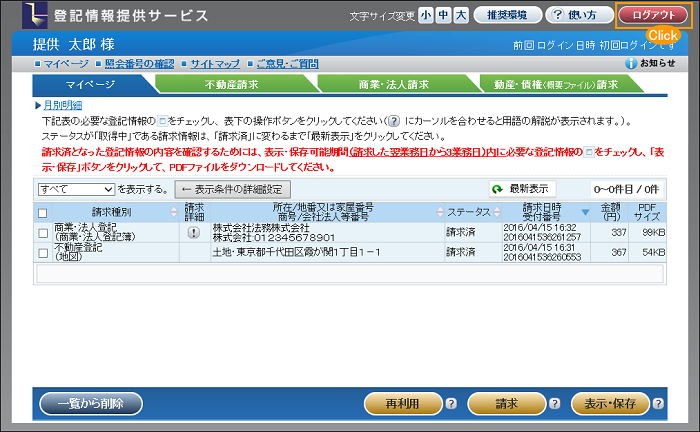Follow the マイページ link in the sub-navigation

pyautogui.click(x=66, y=64)
